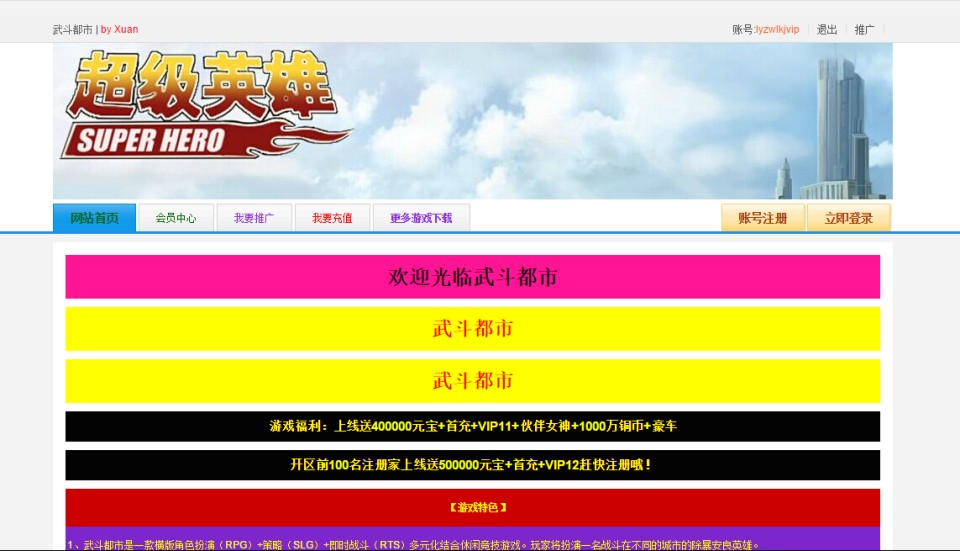Click the 开区前100名注册 announcement bar
This screenshot has width=960, height=551.
pyautogui.click(x=472, y=465)
